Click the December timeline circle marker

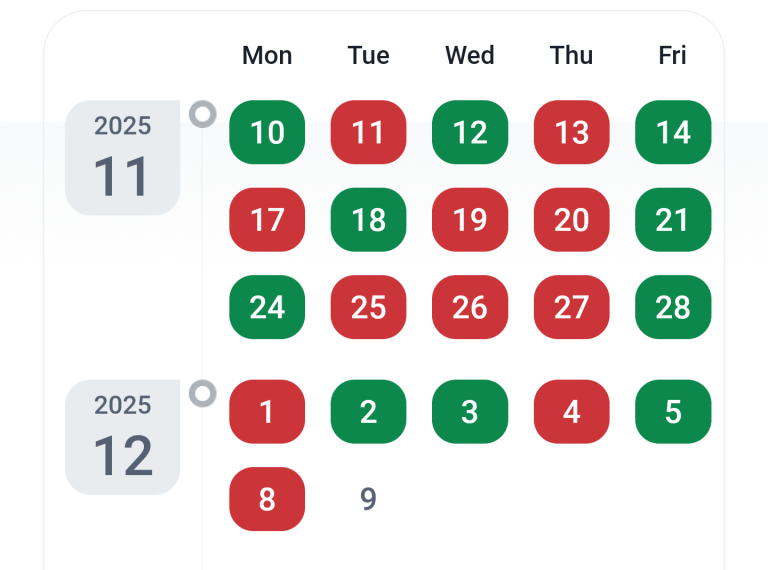click(x=203, y=394)
